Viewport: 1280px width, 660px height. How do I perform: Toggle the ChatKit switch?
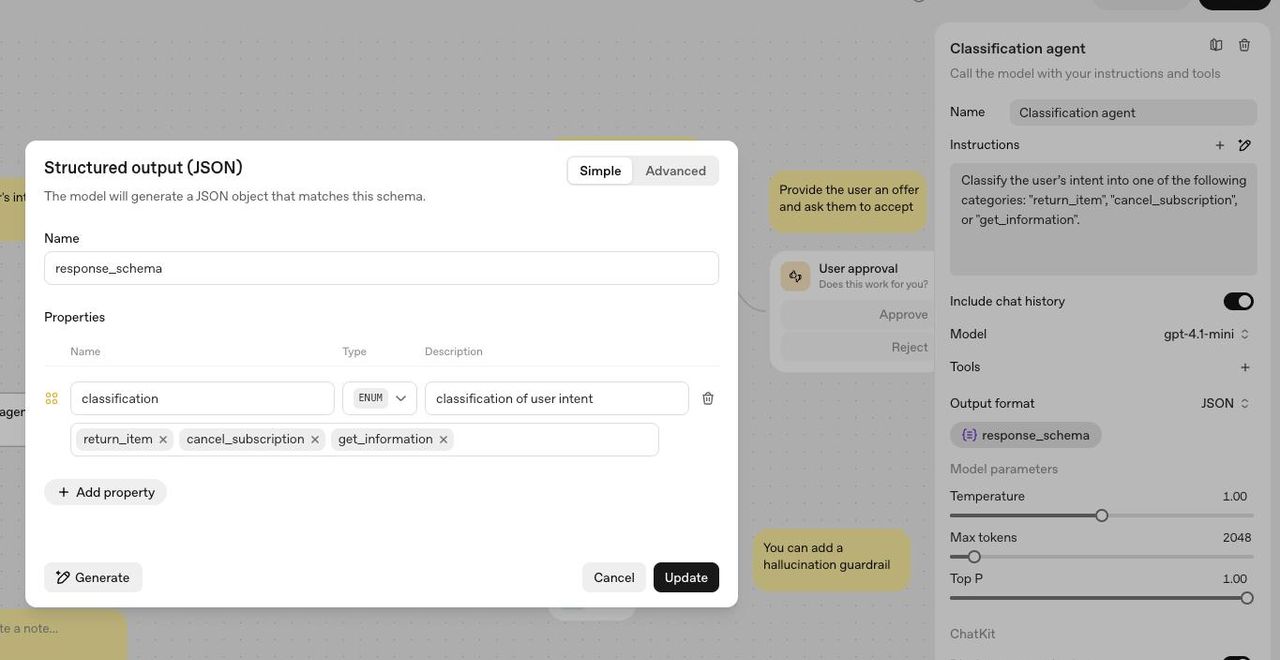(x=1240, y=657)
